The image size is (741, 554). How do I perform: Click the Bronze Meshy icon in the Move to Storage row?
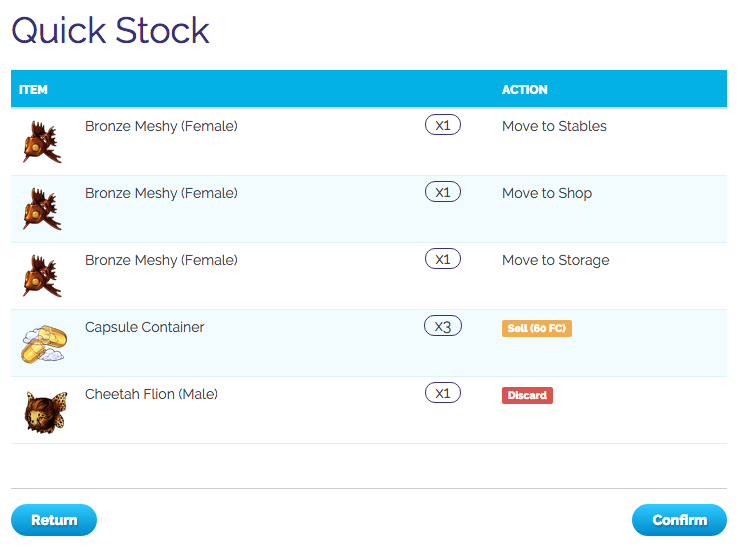[x=42, y=276]
